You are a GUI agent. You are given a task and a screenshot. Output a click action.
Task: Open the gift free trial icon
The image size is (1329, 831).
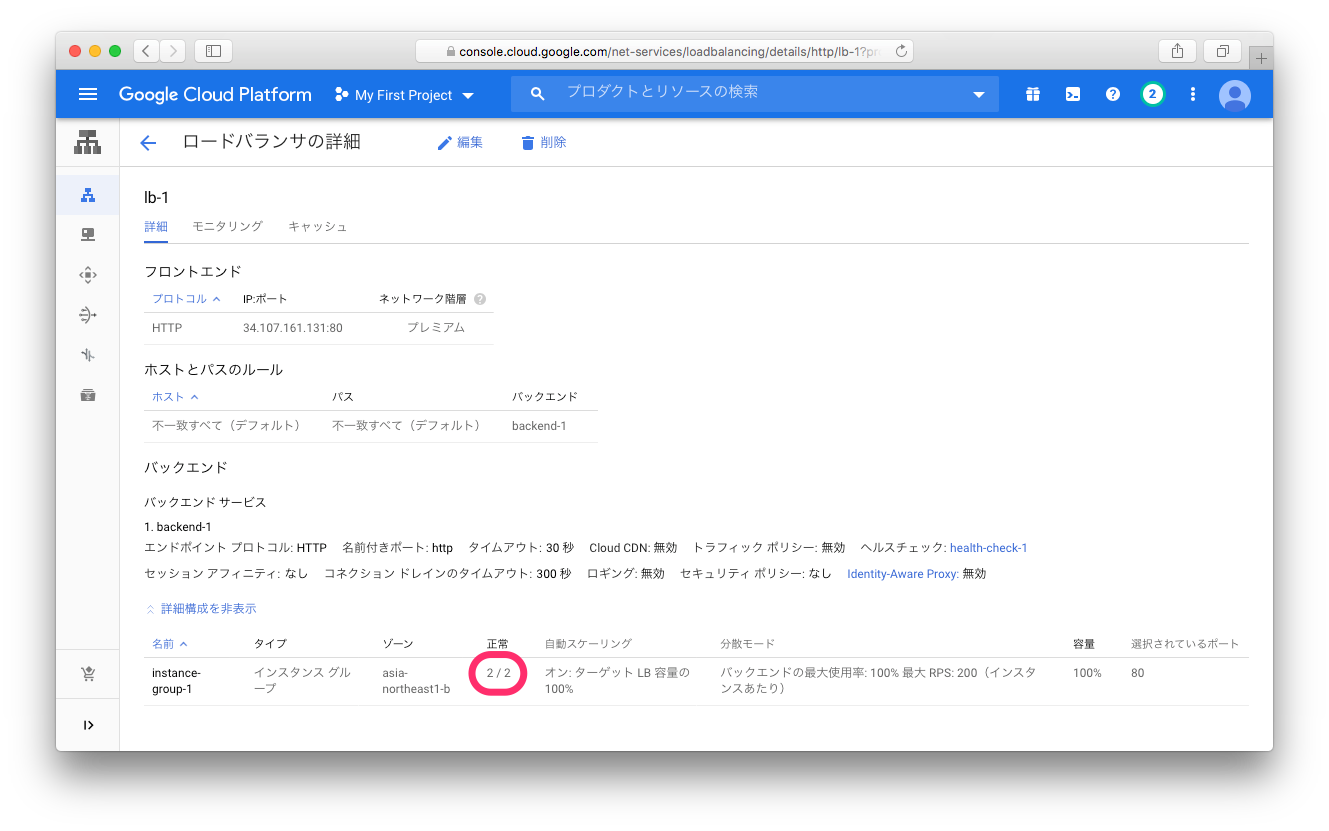click(x=1032, y=94)
